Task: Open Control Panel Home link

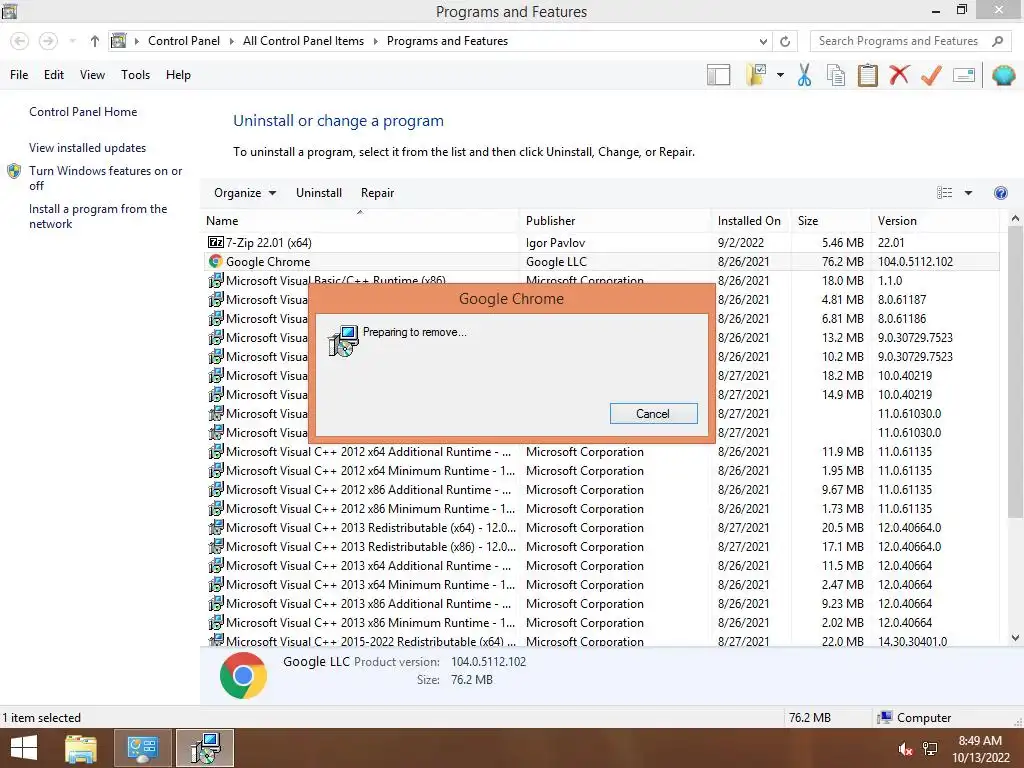Action: click(83, 112)
